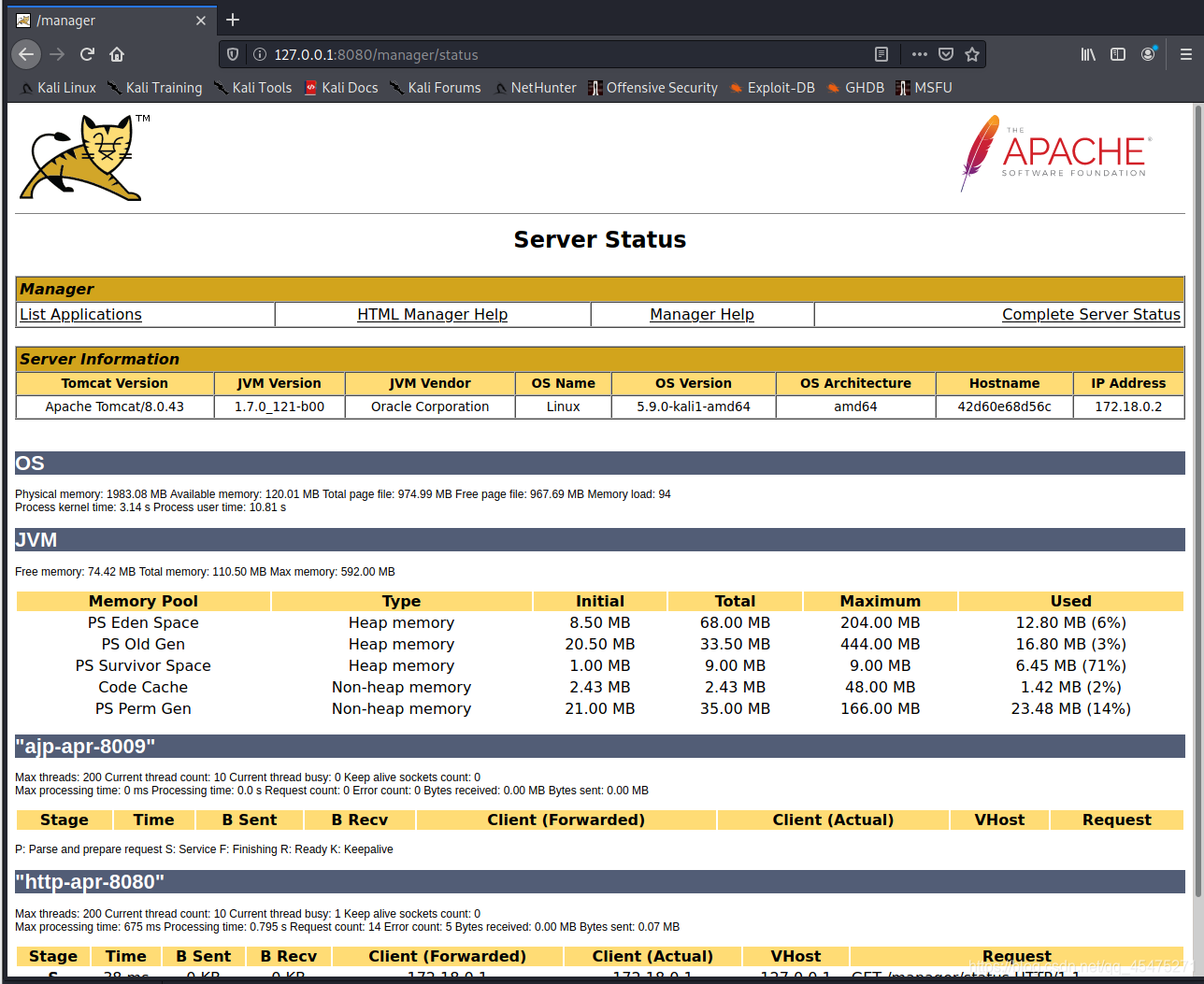The image size is (1204, 984).
Task: Open the Kali Training bookmark
Action: 154,88
